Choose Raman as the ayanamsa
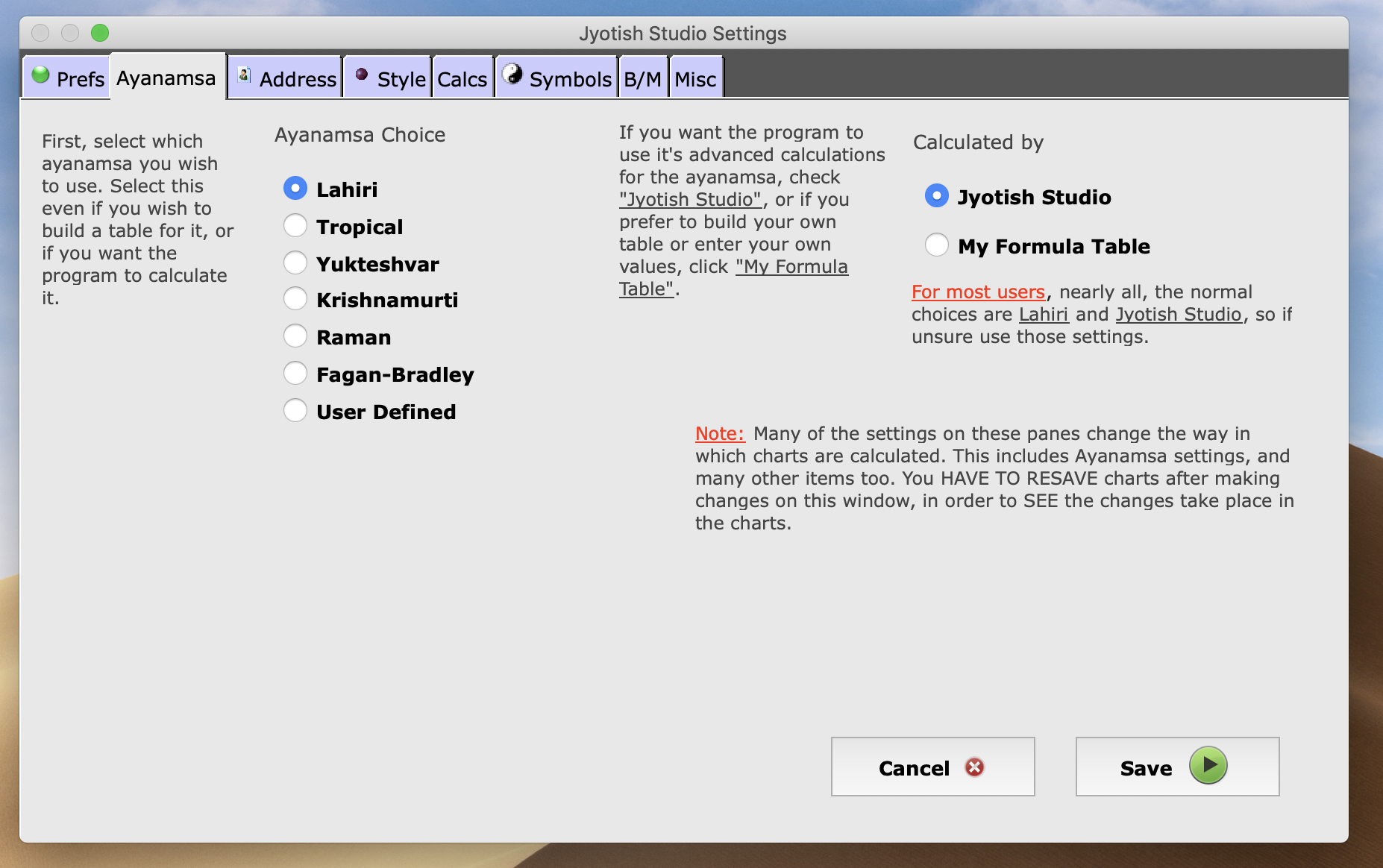1383x868 pixels. click(295, 336)
